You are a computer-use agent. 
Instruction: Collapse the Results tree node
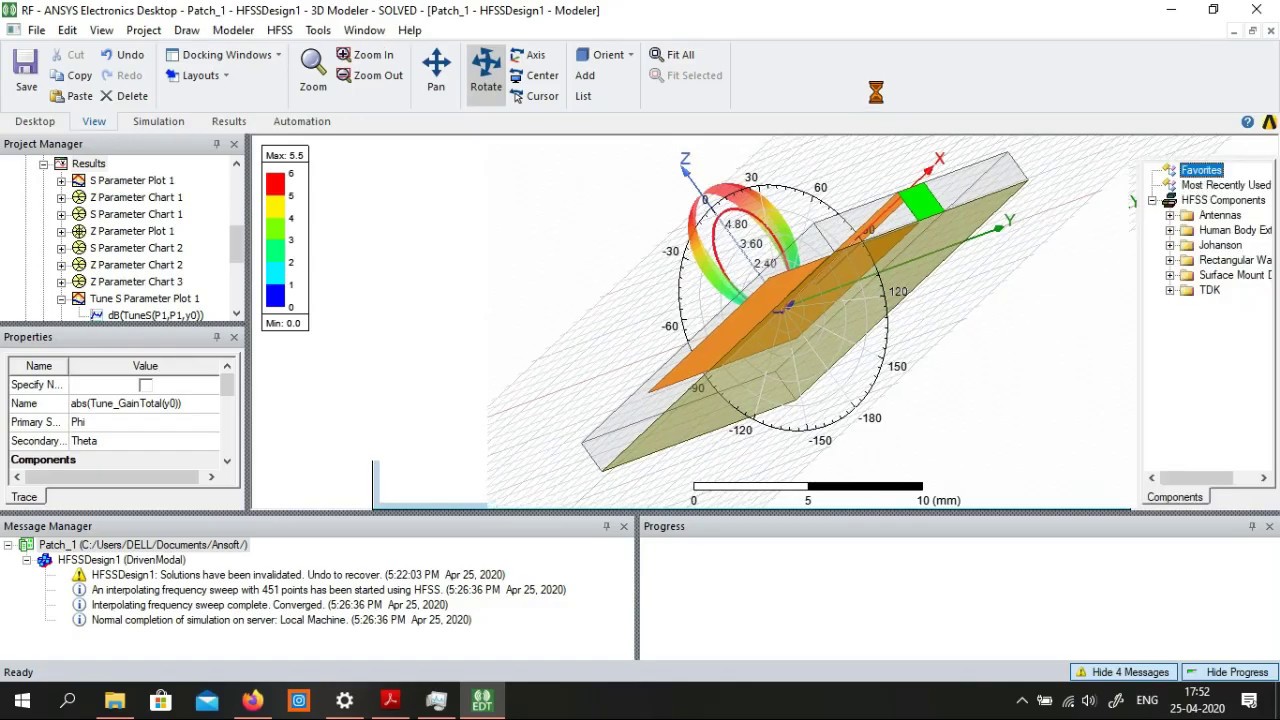(44, 164)
